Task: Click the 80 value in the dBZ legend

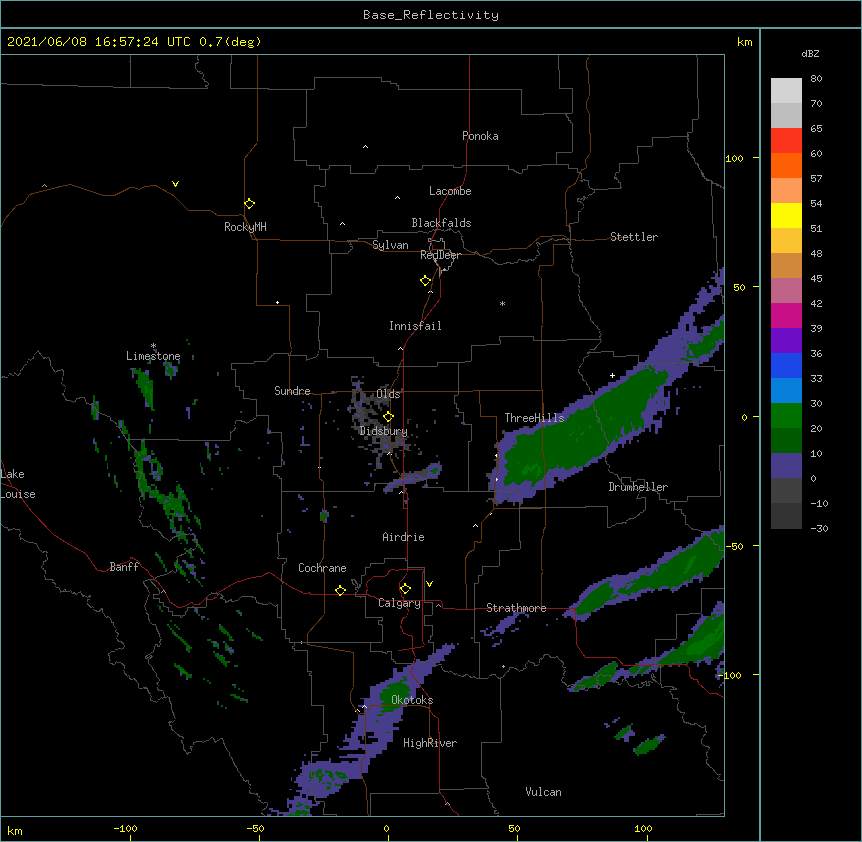Action: 816,79
